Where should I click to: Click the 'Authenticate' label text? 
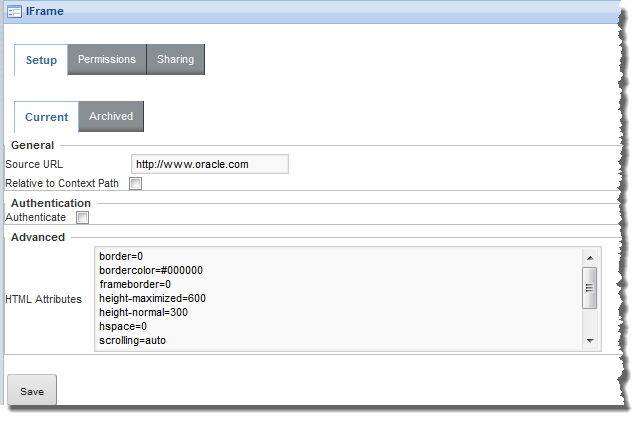click(35, 218)
